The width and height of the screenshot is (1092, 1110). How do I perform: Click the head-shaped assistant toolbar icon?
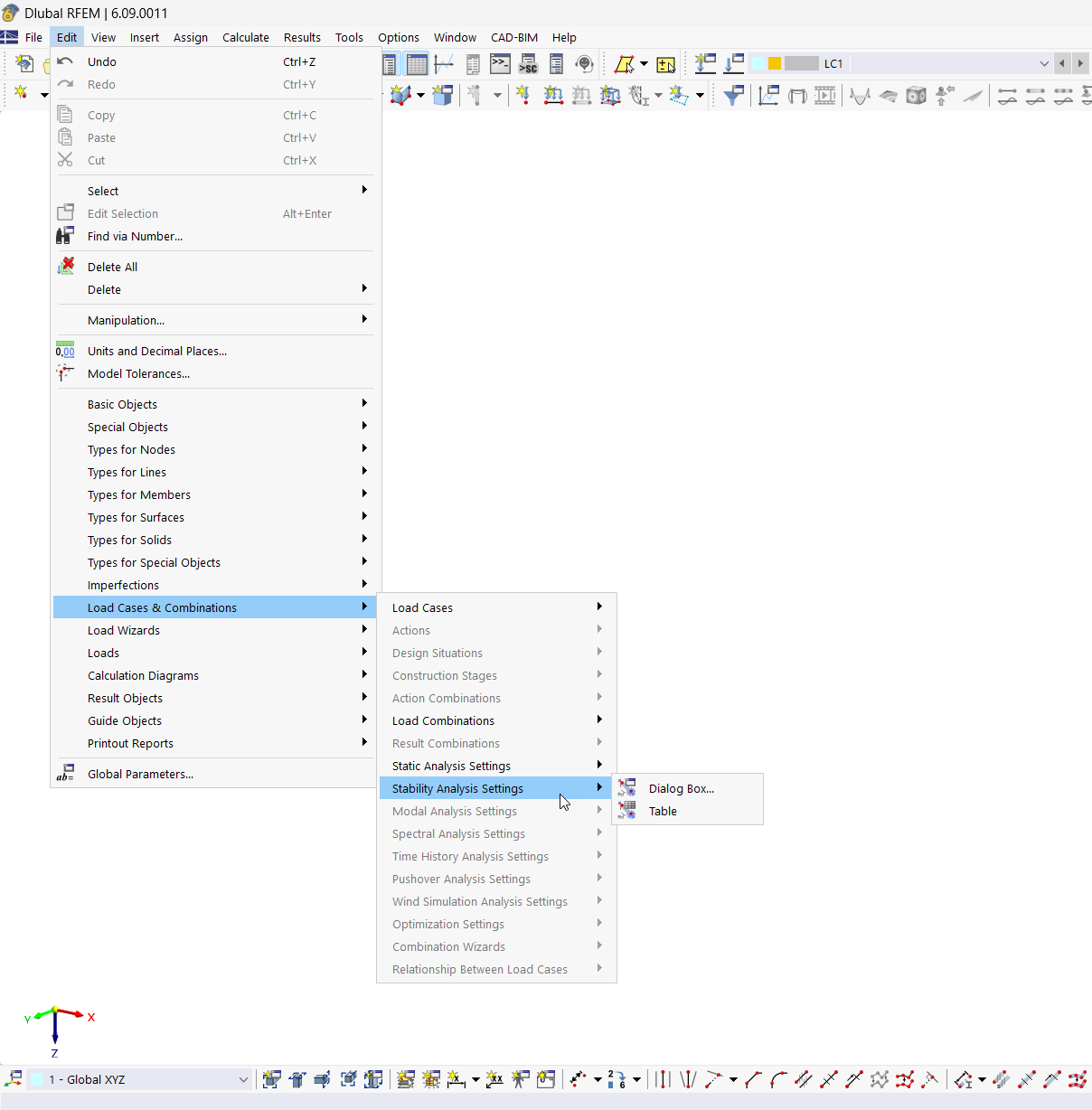tap(585, 64)
